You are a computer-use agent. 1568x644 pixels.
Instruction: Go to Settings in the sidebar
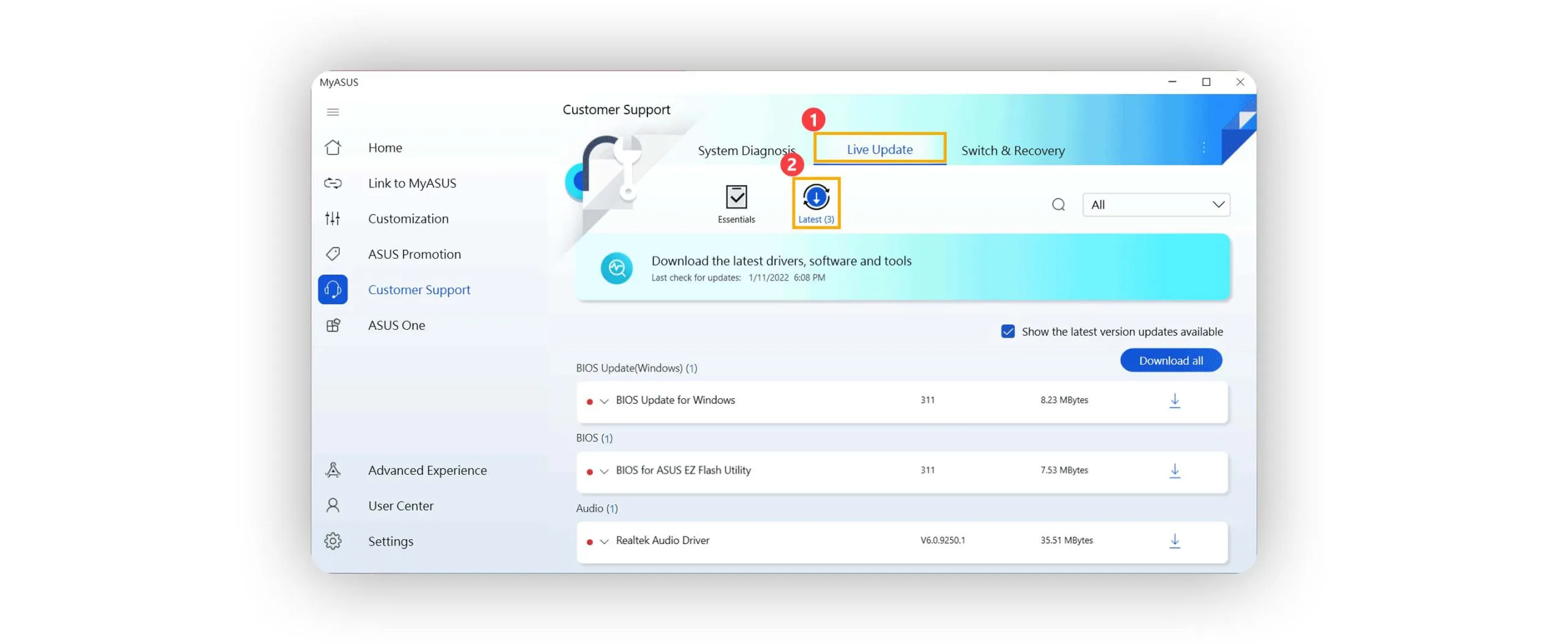pos(390,541)
